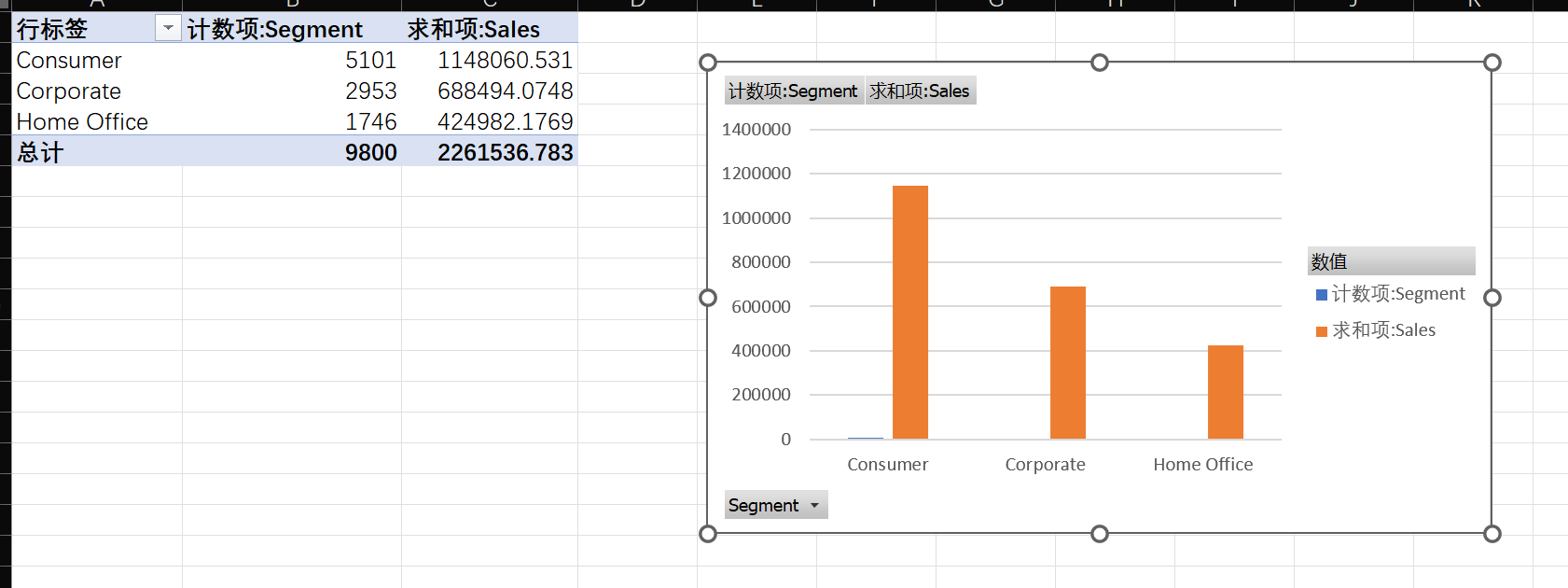Click the chart's right-middle resize handle
The image size is (1568, 588).
coord(1492,298)
